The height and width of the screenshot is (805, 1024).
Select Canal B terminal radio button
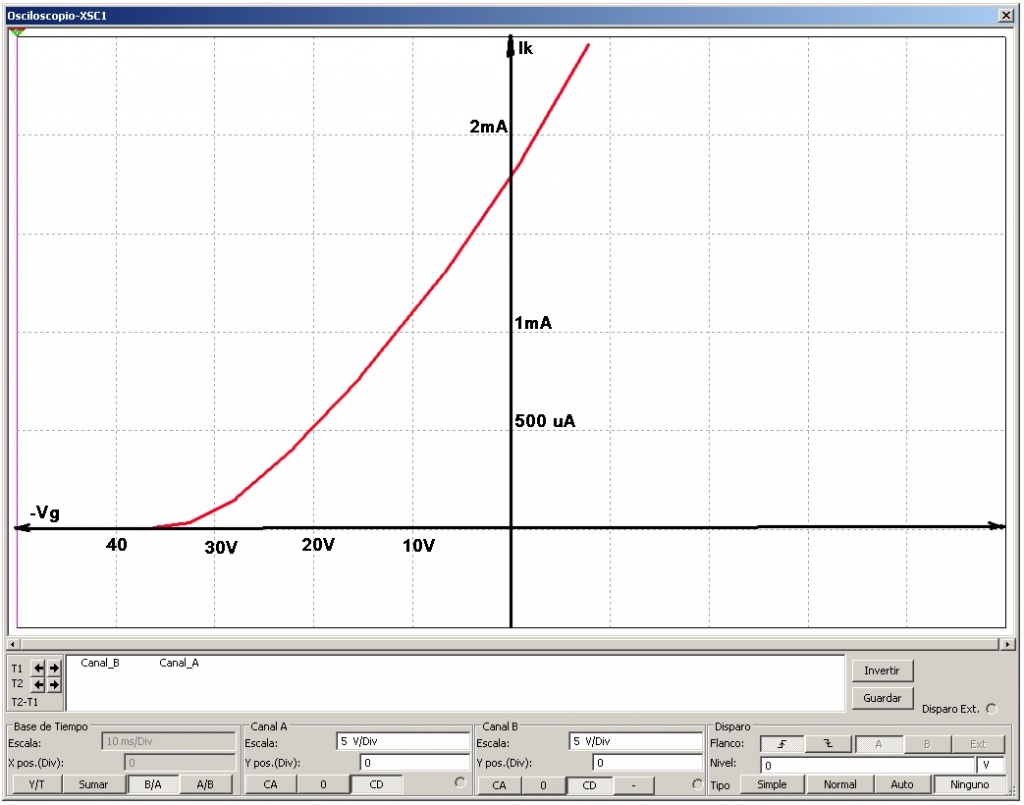click(697, 784)
